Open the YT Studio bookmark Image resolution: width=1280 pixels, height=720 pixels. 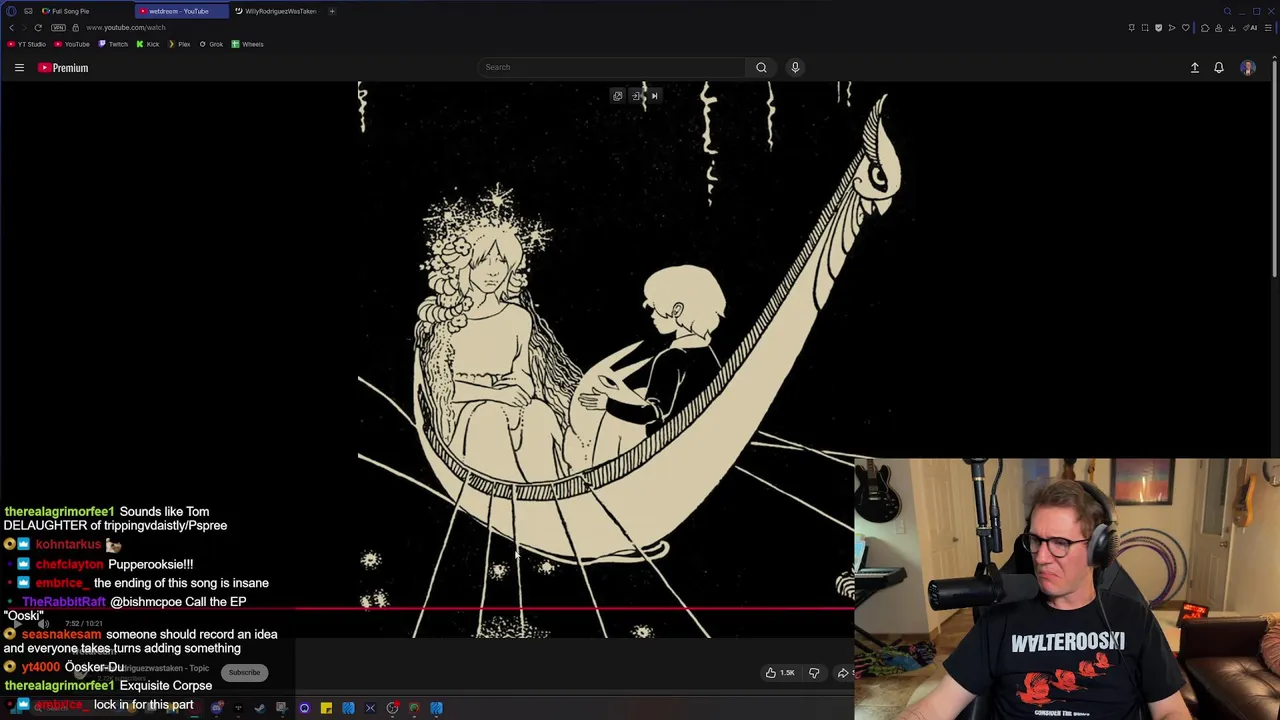pyautogui.click(x=26, y=44)
